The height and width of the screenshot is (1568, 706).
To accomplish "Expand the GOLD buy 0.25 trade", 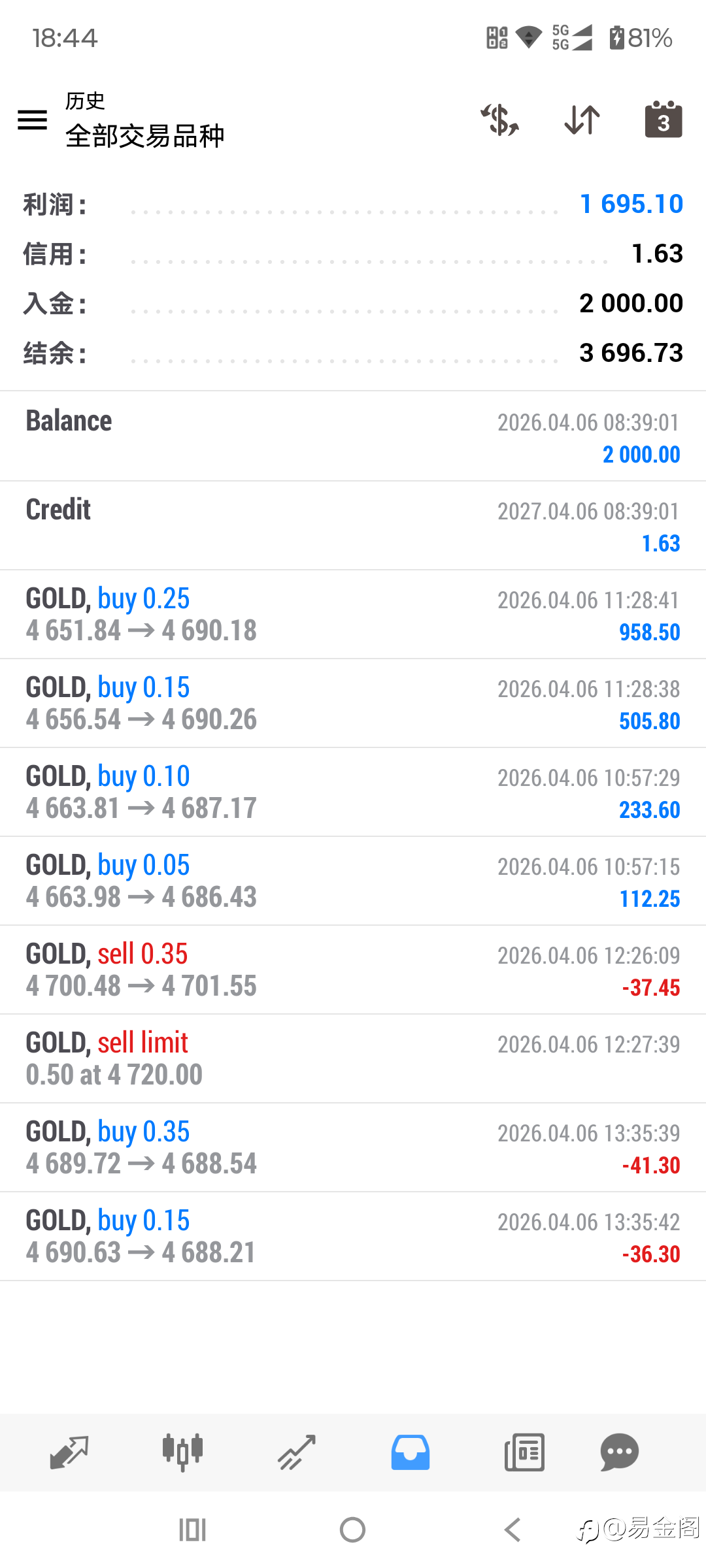I will (x=353, y=614).
